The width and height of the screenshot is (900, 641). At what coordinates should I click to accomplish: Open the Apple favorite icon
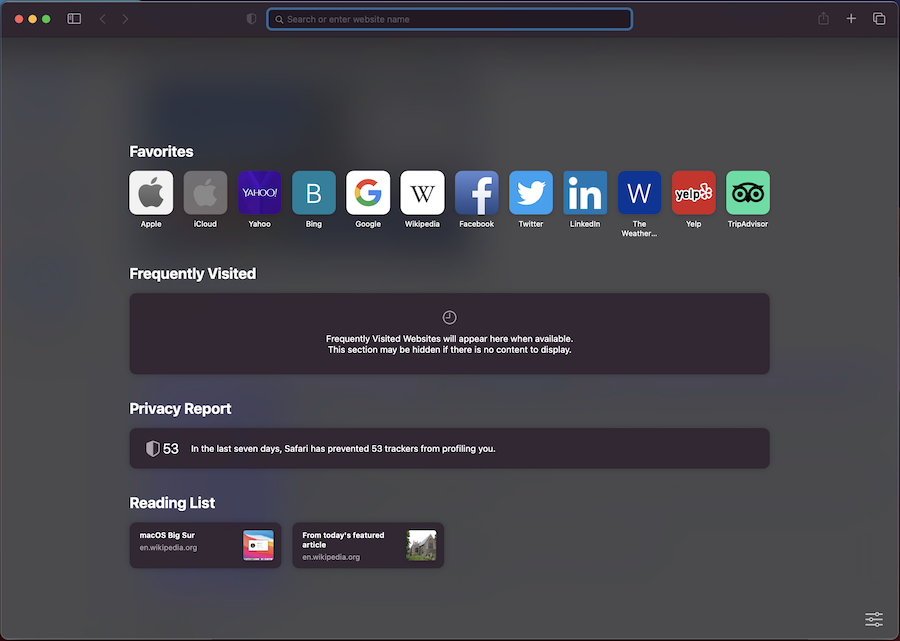pos(151,193)
